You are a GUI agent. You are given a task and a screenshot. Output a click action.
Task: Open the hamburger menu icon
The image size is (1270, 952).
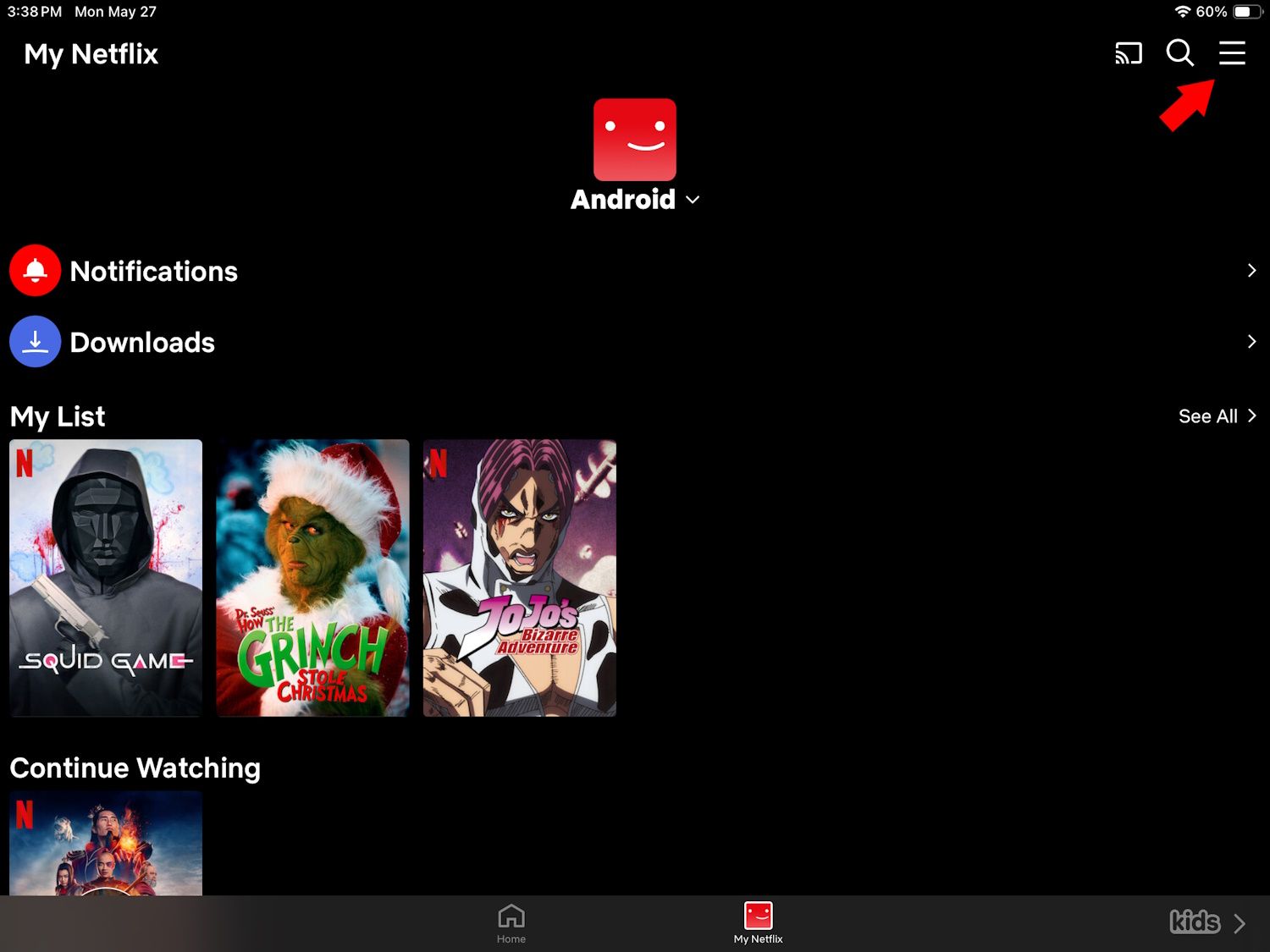1232,52
